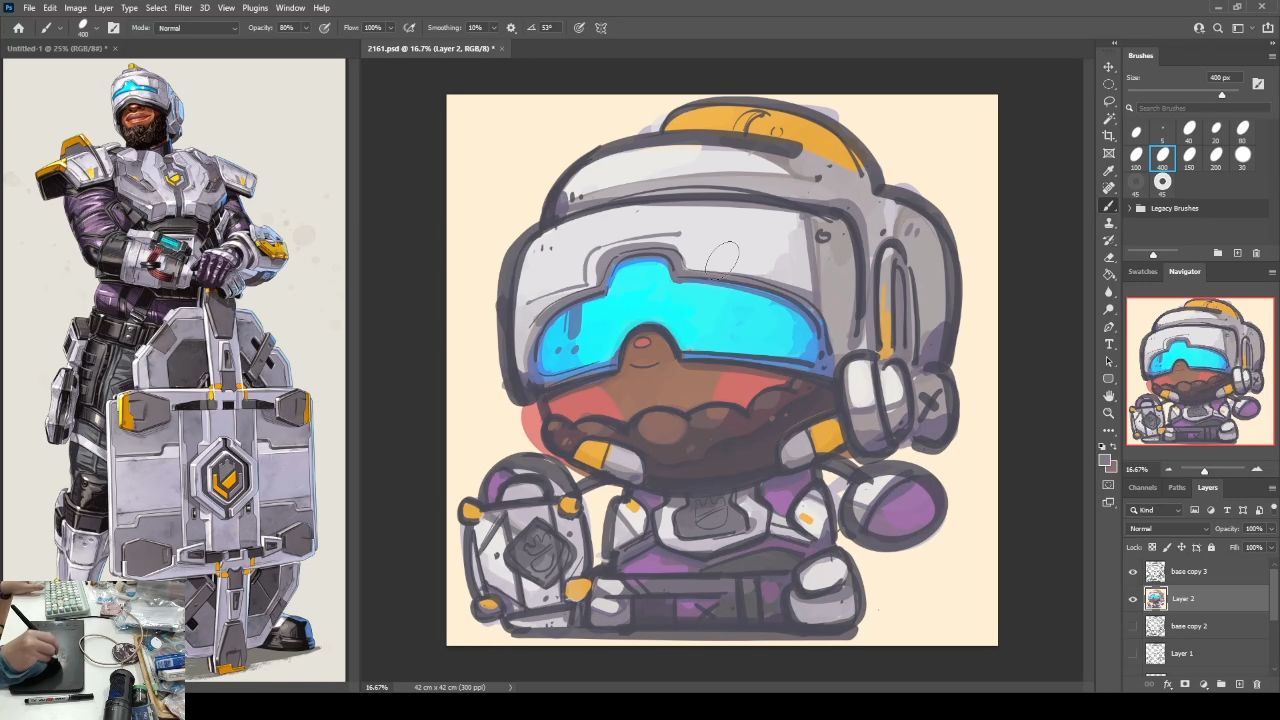Open the Flow value dropdown
Screen dimensions: 1280x720
tap(390, 28)
